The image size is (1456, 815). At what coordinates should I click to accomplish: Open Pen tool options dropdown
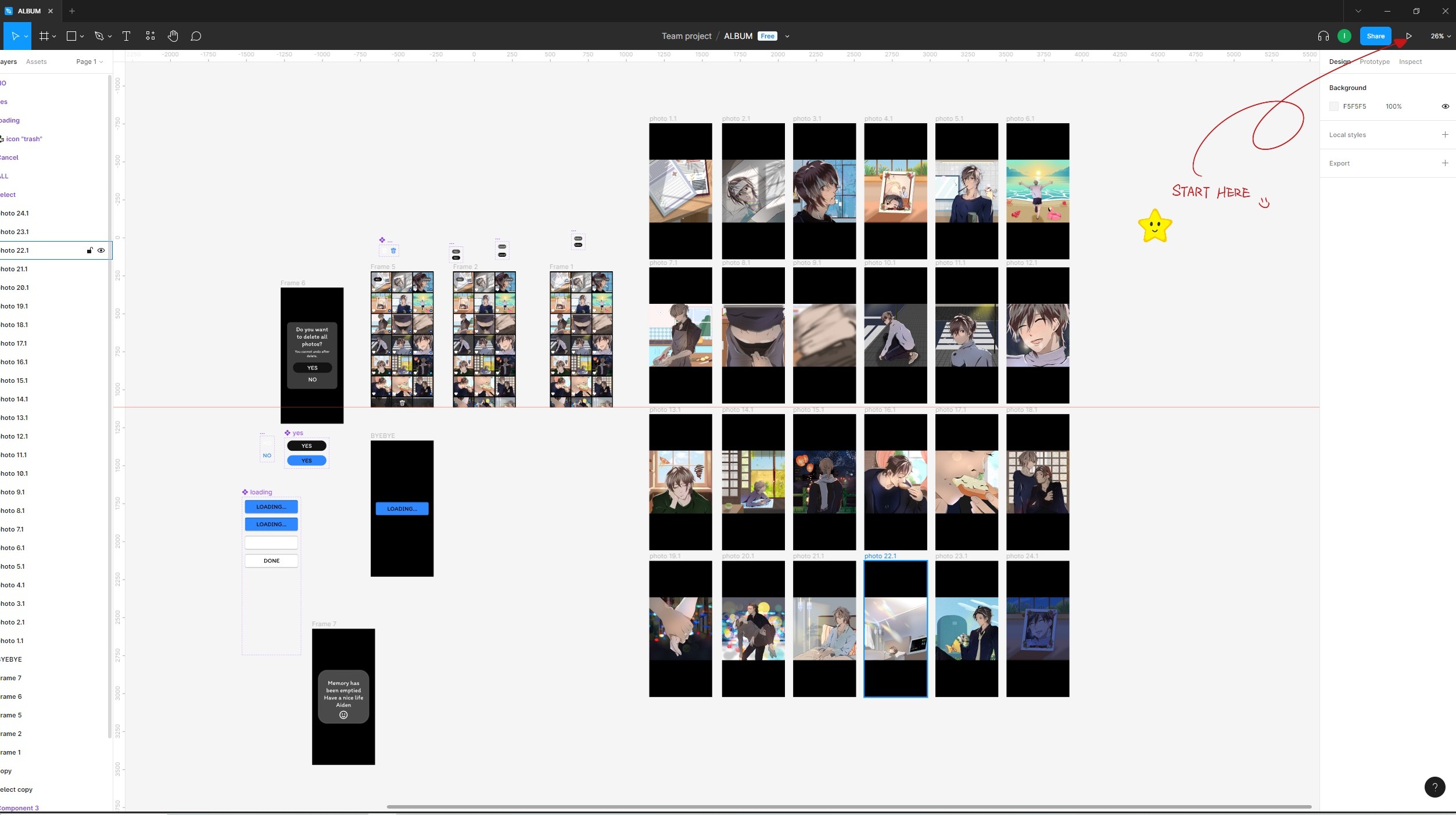[x=110, y=37]
